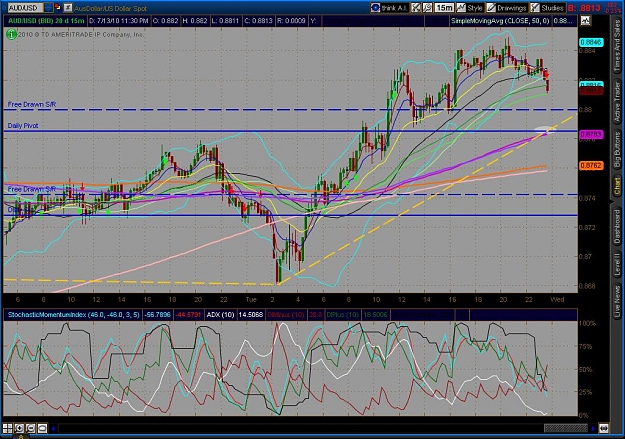
Task: Click the orange 0.8762 price label
Action: tap(591, 165)
